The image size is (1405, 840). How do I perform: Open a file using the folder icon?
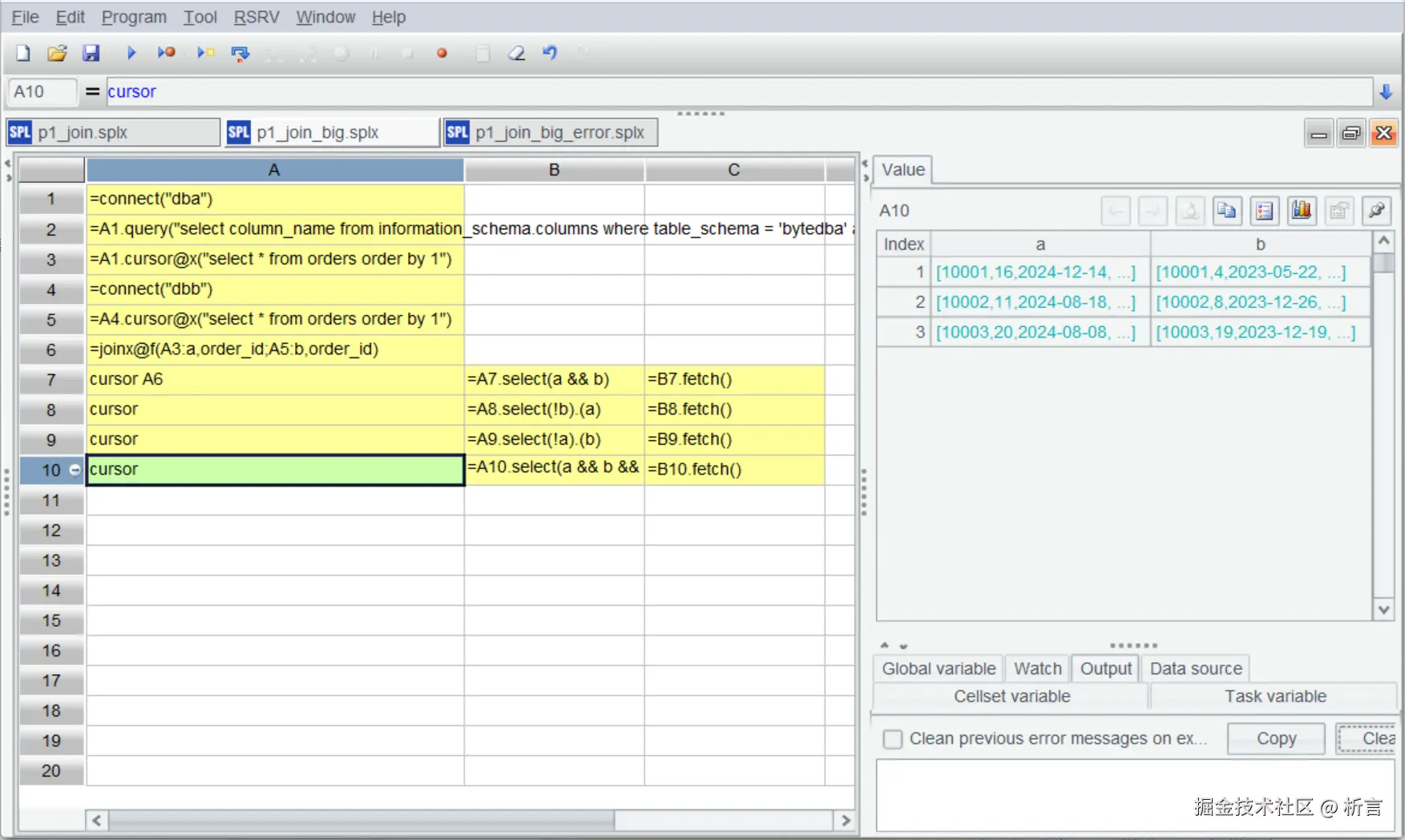(57, 54)
